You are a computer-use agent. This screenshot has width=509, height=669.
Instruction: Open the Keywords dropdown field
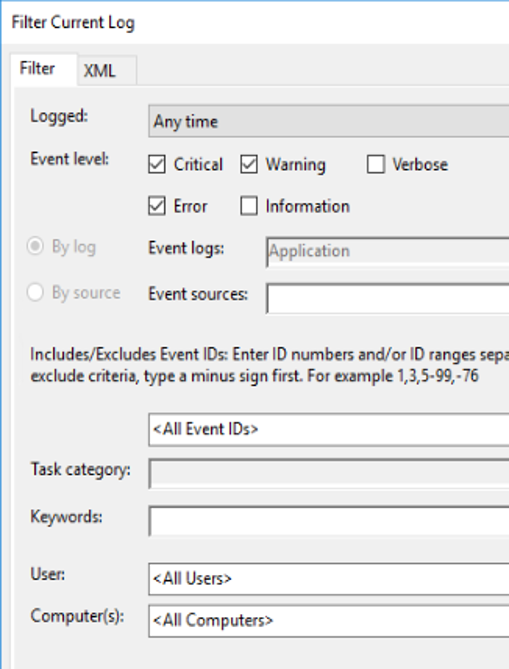[x=329, y=521]
